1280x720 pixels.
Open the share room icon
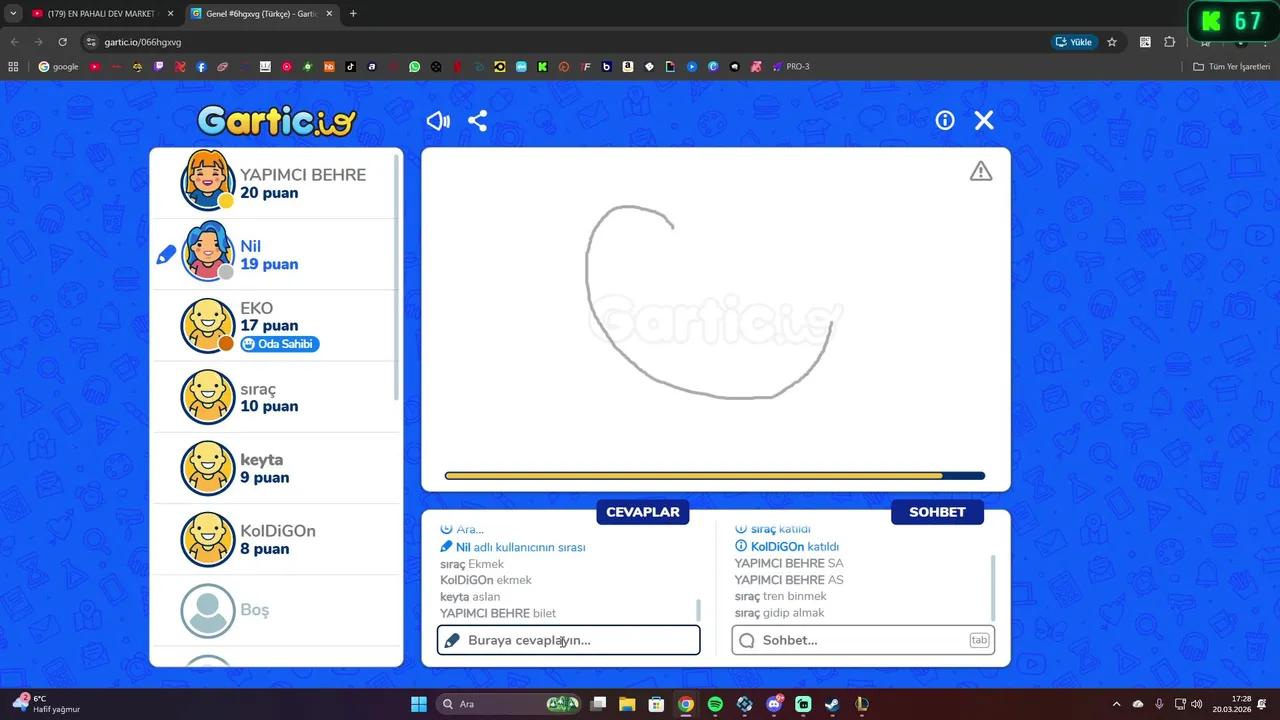(478, 121)
